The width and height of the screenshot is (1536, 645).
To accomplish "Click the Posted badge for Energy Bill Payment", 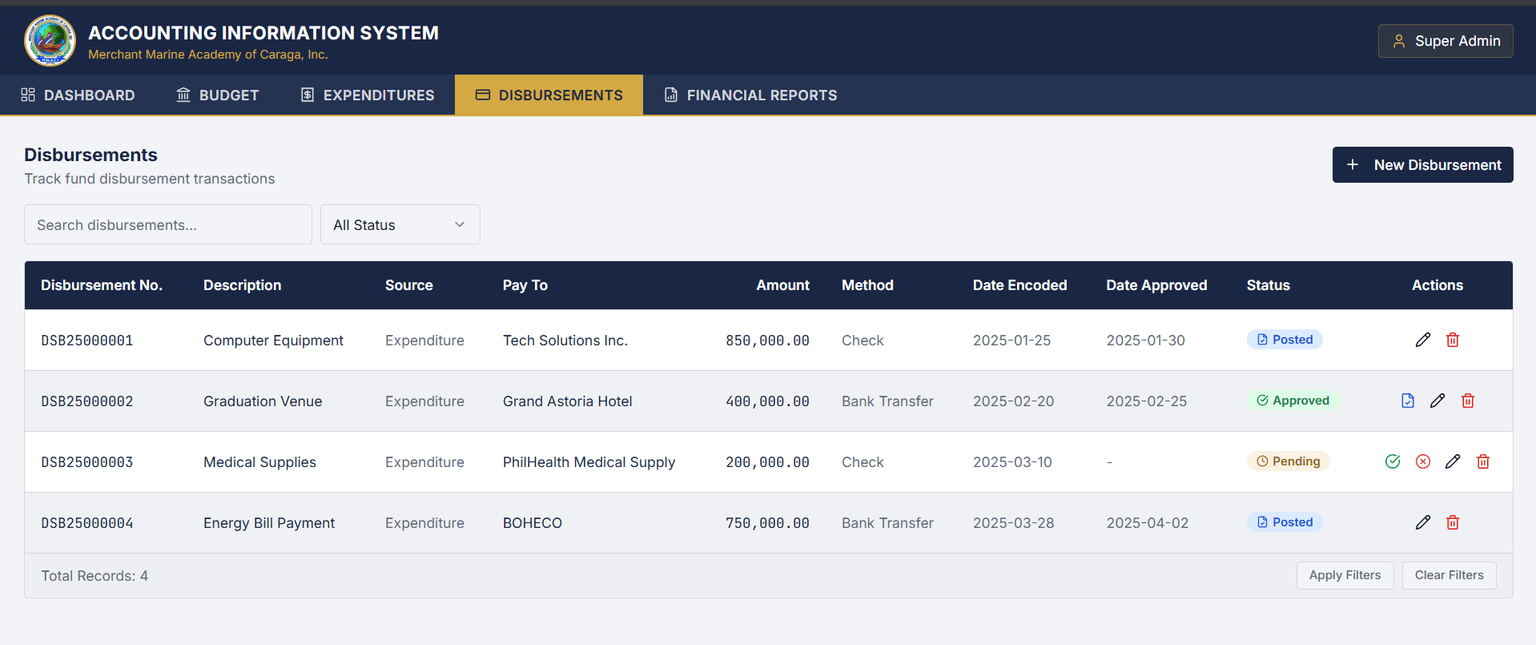I will click(x=1285, y=523).
